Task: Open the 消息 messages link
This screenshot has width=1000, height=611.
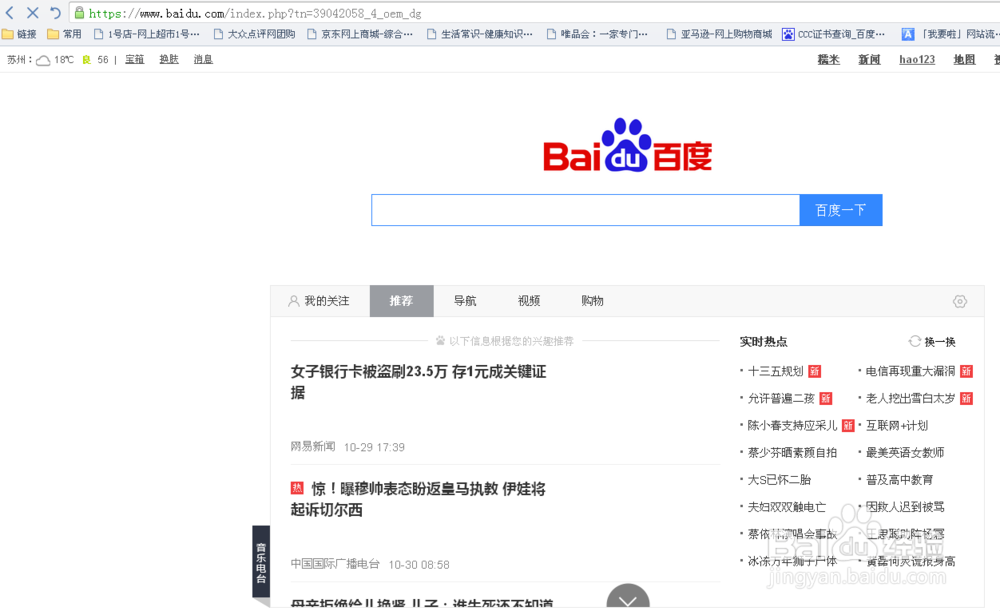Action: coord(203,59)
